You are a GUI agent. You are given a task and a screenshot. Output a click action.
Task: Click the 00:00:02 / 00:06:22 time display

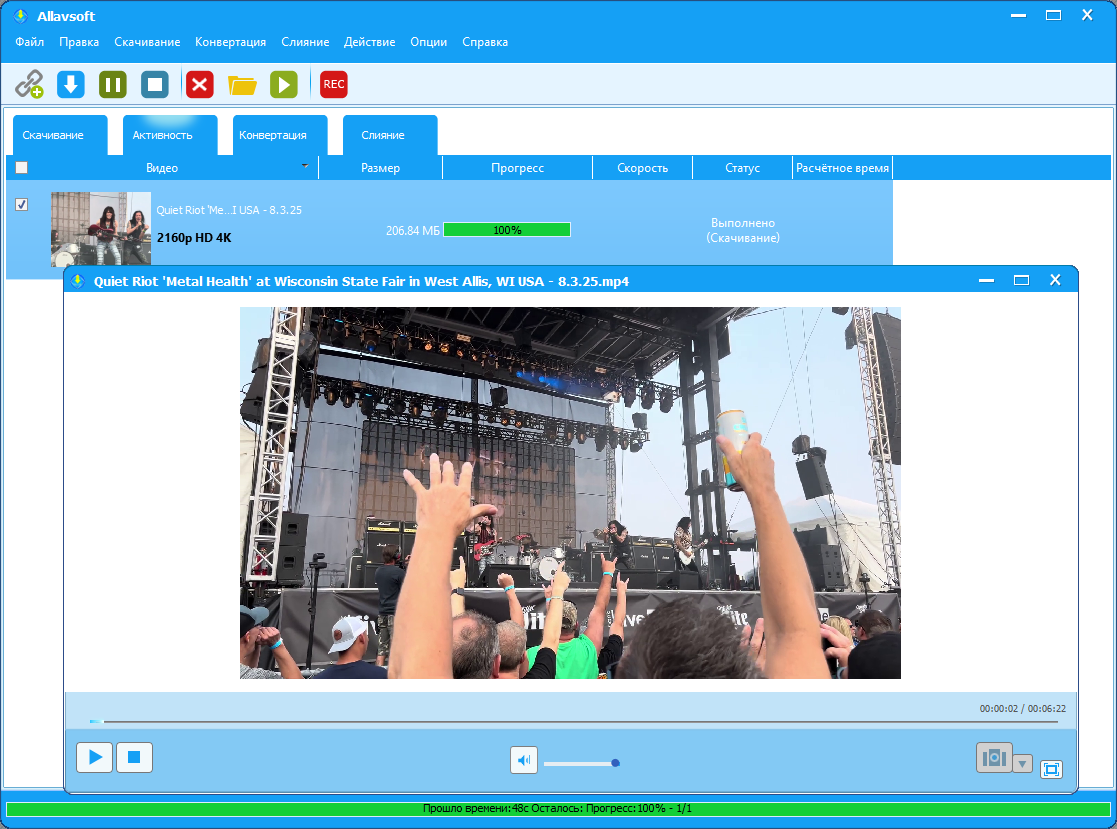click(1022, 709)
